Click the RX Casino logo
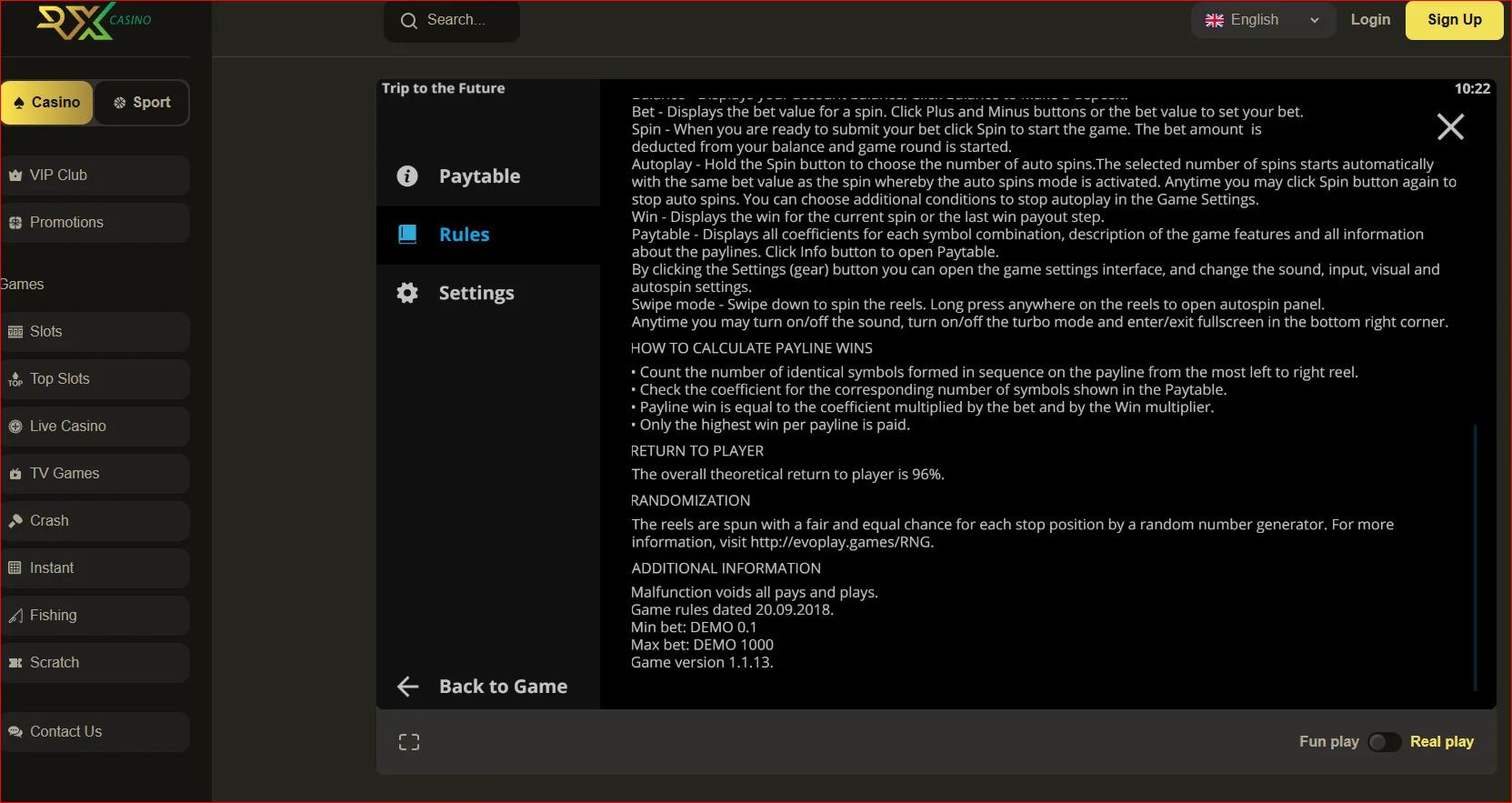This screenshot has height=803, width=1512. click(94, 22)
